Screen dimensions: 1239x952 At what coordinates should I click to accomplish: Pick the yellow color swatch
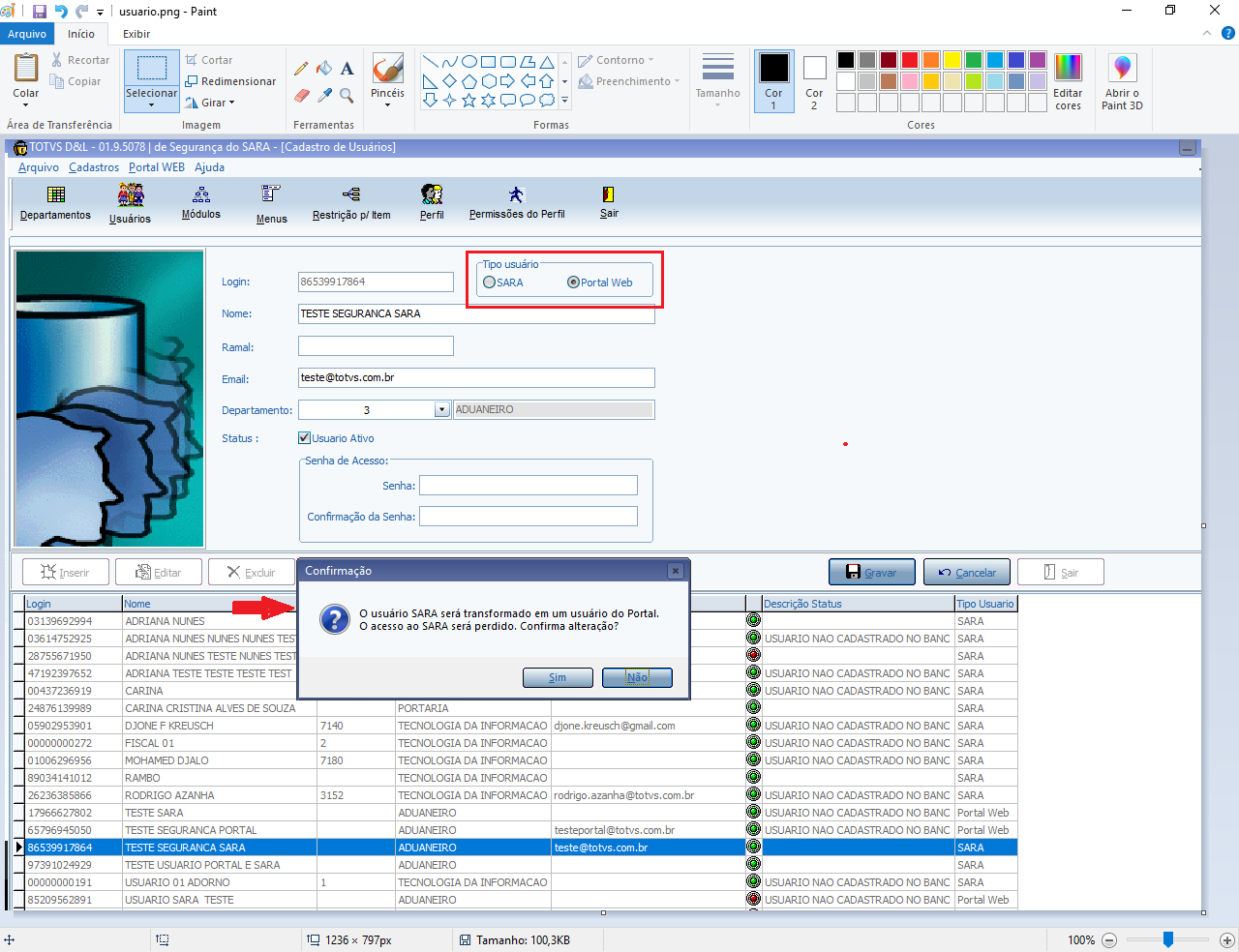tap(952, 60)
